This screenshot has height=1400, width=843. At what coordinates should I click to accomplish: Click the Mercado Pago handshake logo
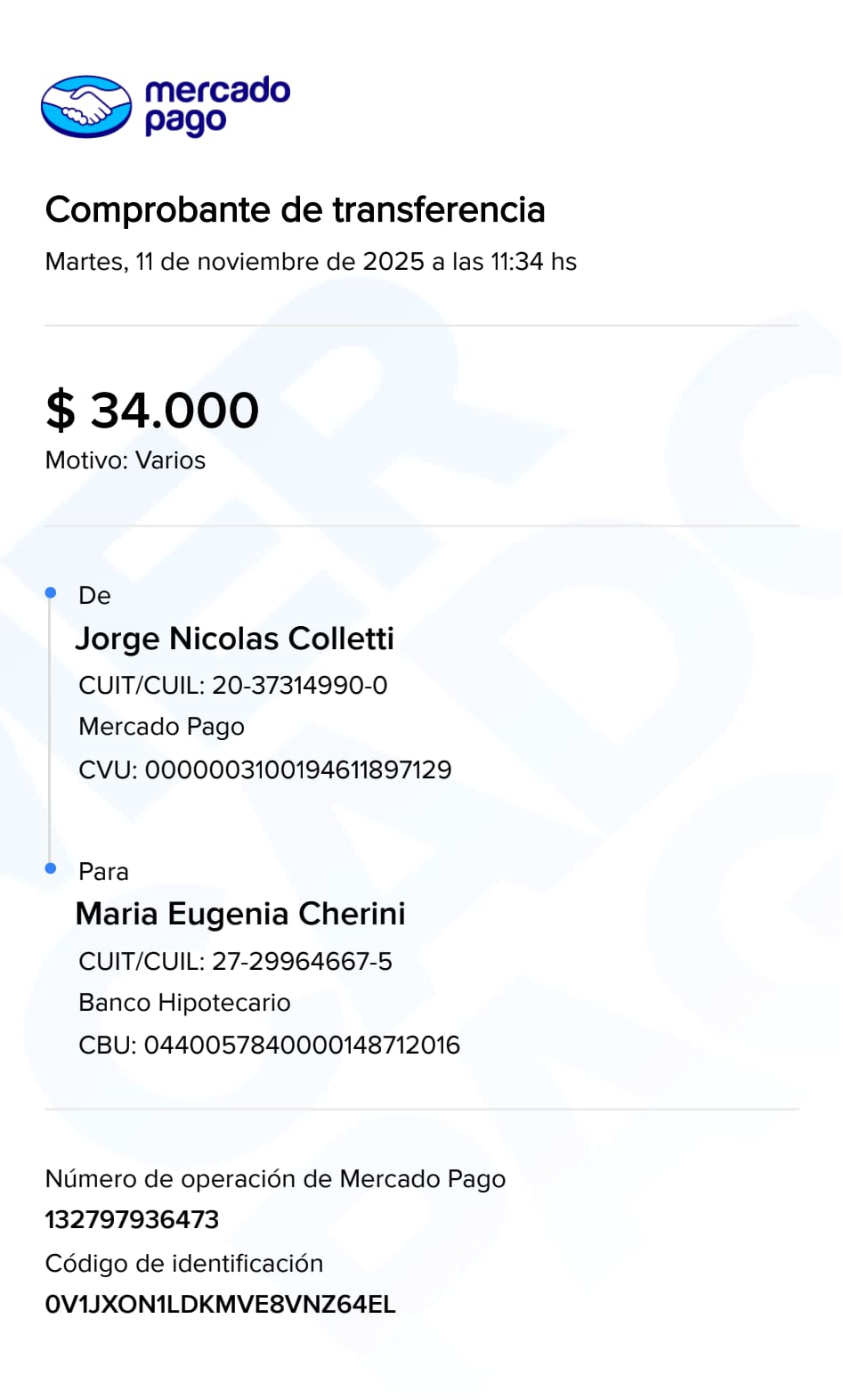click(86, 107)
